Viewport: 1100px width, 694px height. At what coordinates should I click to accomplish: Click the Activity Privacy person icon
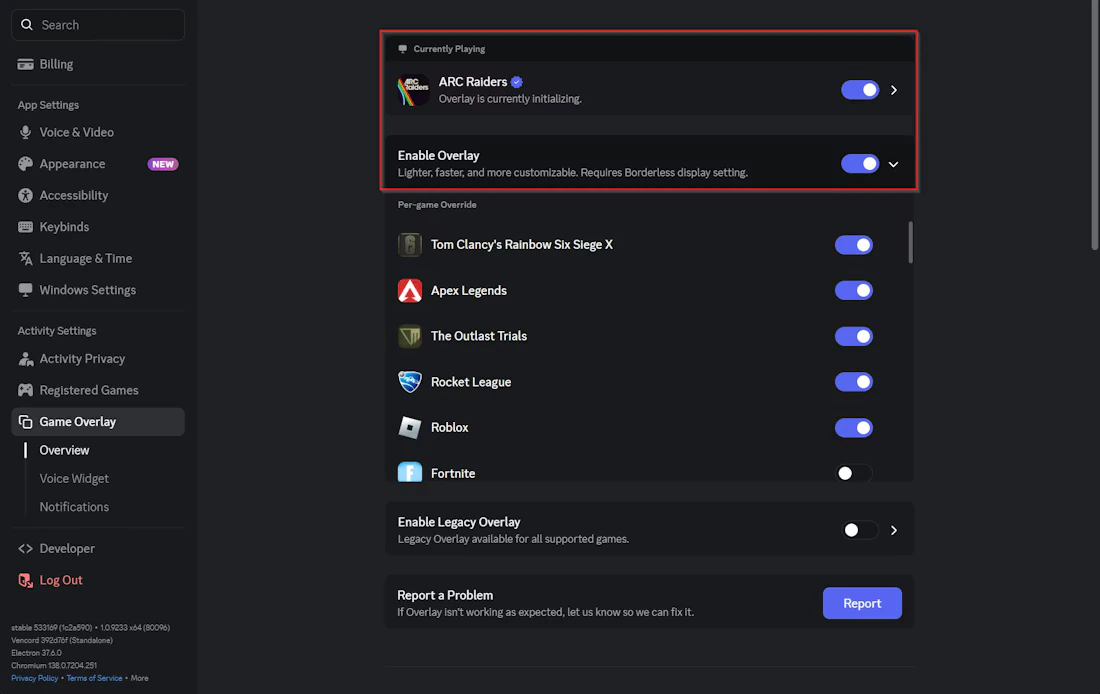tap(25, 359)
